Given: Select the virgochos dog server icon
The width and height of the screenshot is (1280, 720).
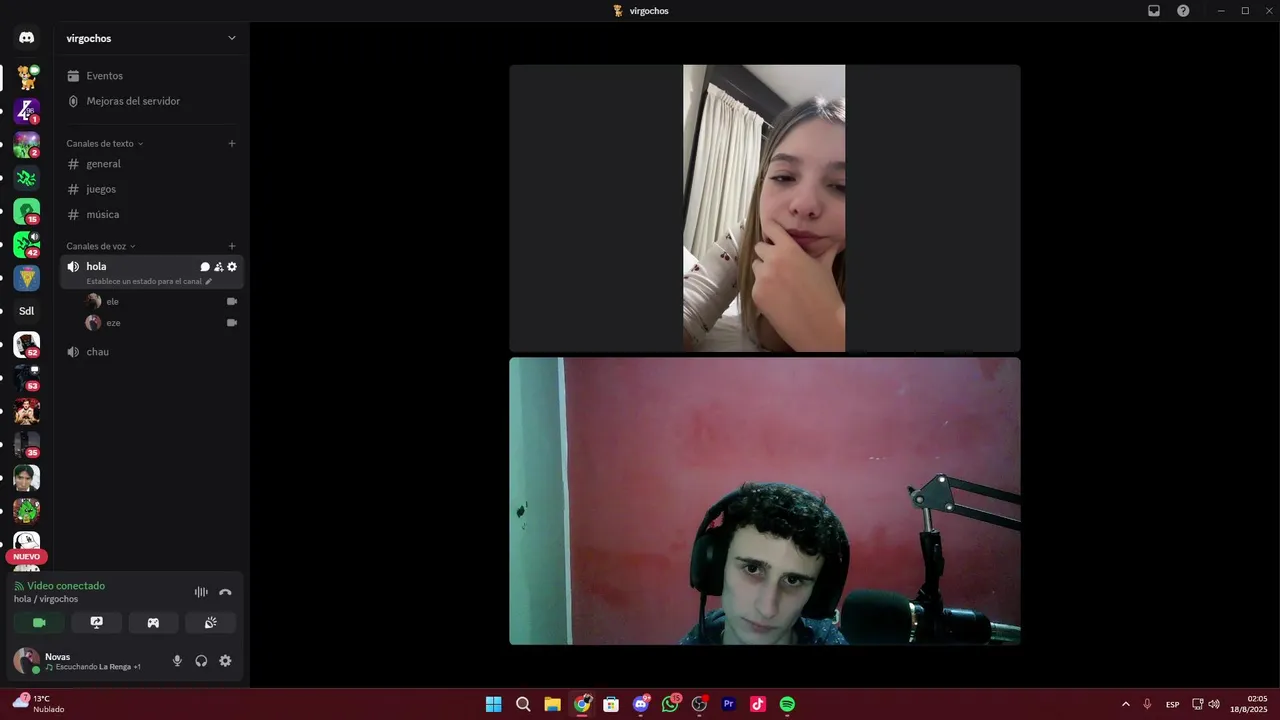Looking at the screenshot, I should 27,77.
